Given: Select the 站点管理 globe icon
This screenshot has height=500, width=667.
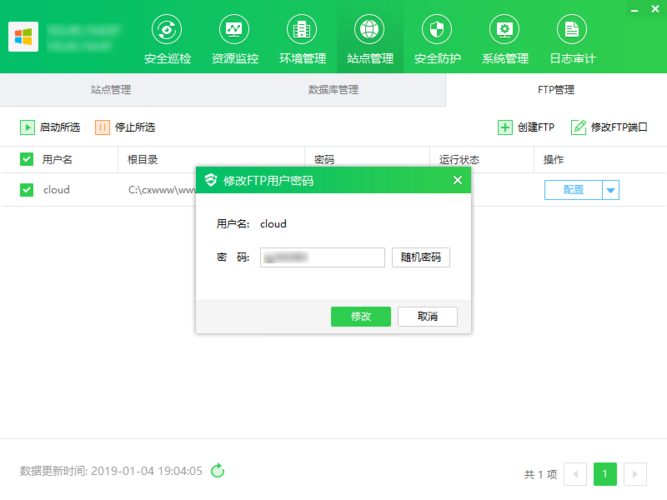Looking at the screenshot, I should (369, 29).
